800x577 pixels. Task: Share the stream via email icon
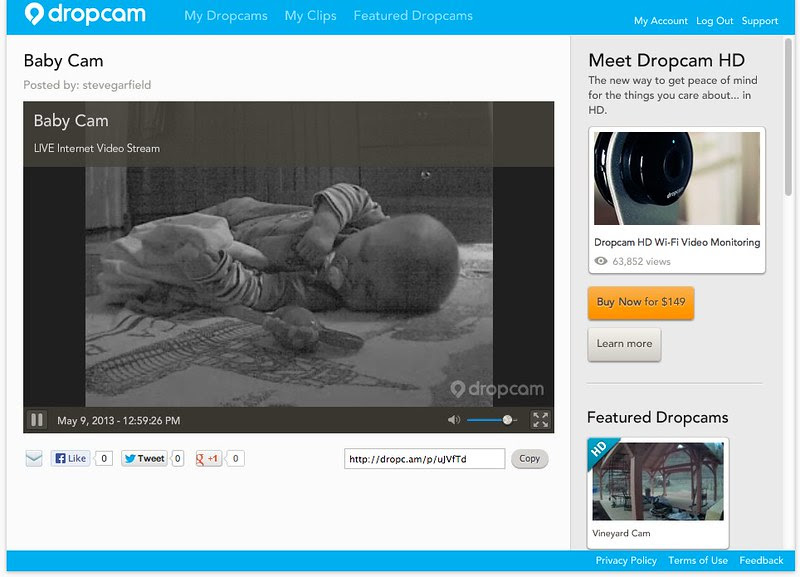tap(34, 459)
